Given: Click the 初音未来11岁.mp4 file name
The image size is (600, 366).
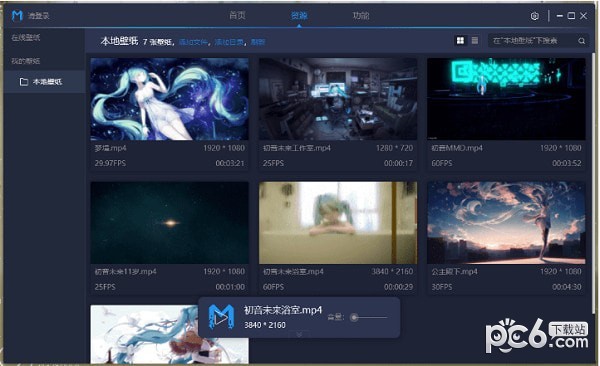Looking at the screenshot, I should tap(126, 272).
